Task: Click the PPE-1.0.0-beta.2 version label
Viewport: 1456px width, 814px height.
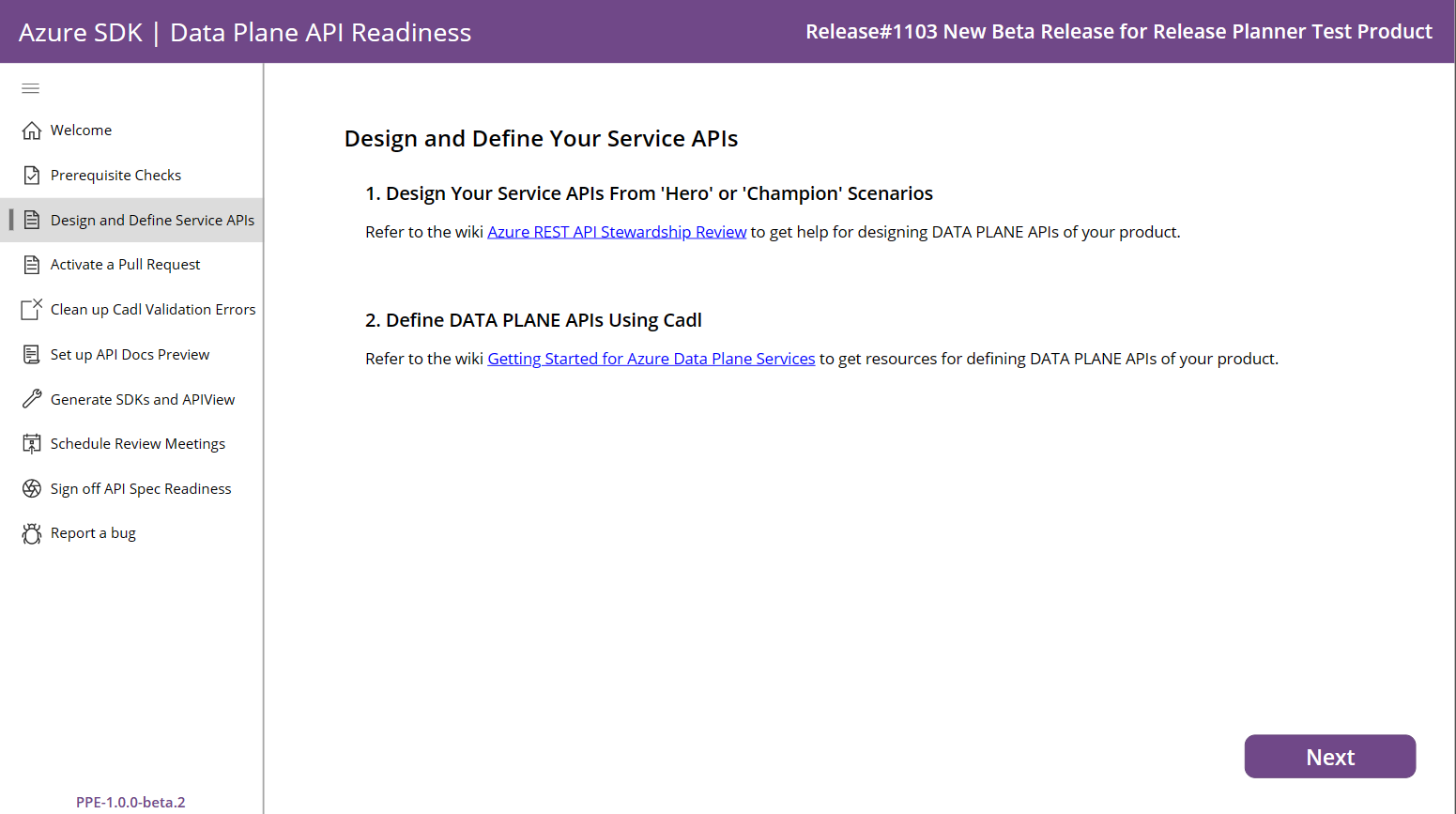Action: (130, 802)
